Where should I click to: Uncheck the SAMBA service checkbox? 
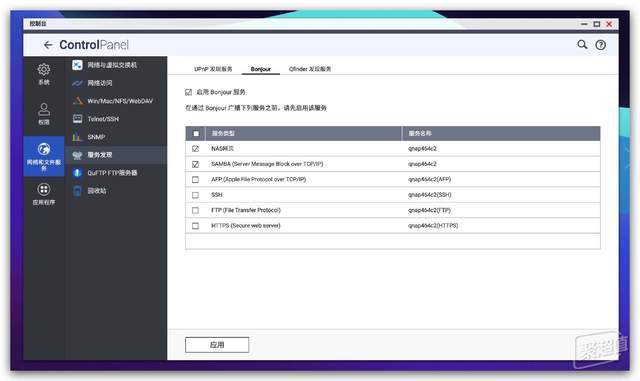pyautogui.click(x=196, y=164)
